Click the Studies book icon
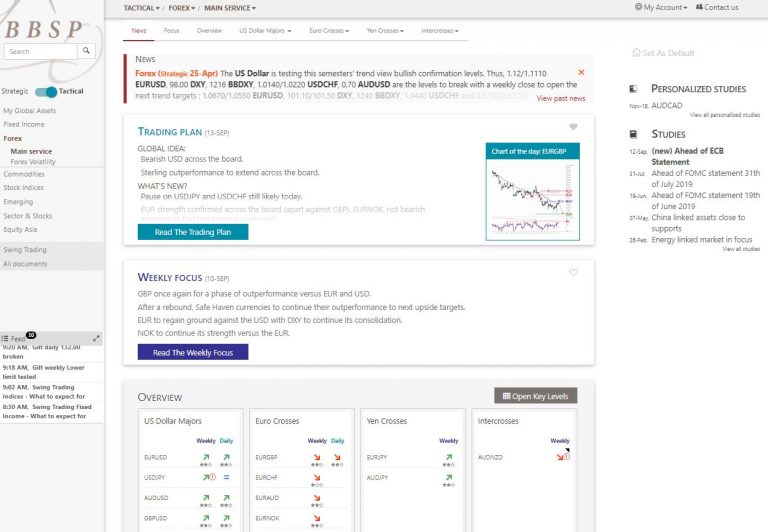The height and width of the screenshot is (532, 768). click(633, 134)
